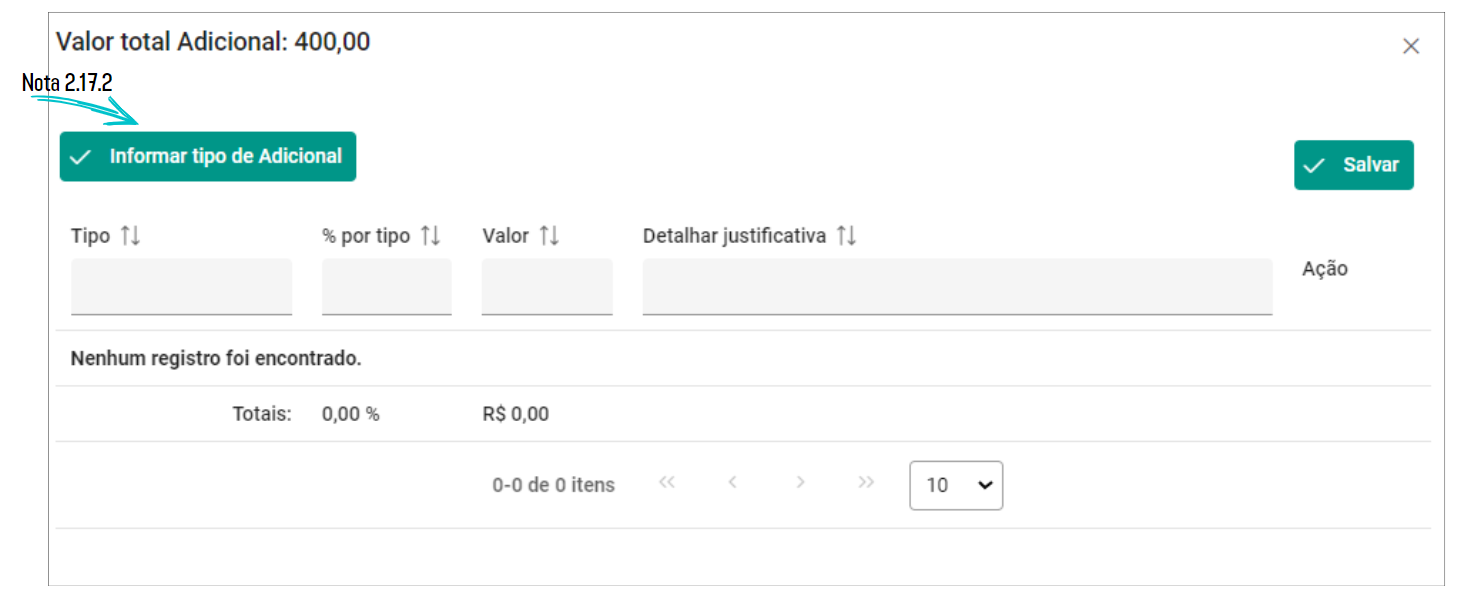The height and width of the screenshot is (598, 1459).
Task: Jump to last page with double-right chevron
Action: [866, 483]
